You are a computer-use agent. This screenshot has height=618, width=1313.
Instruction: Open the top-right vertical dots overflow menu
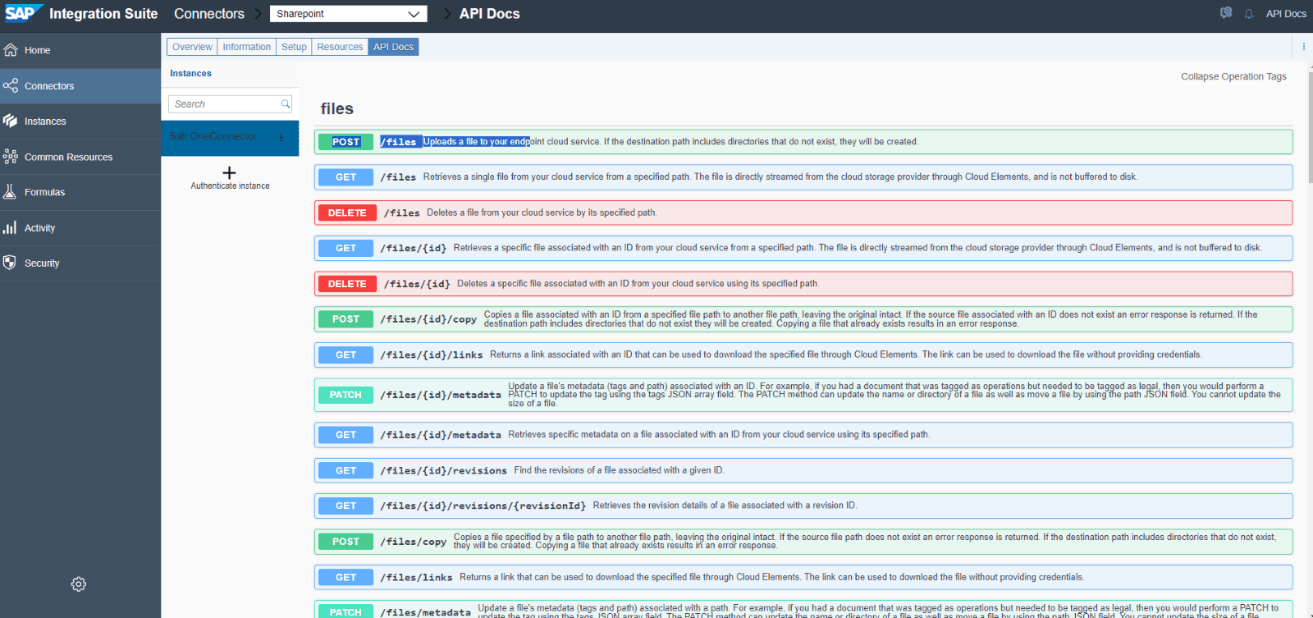[1303, 47]
